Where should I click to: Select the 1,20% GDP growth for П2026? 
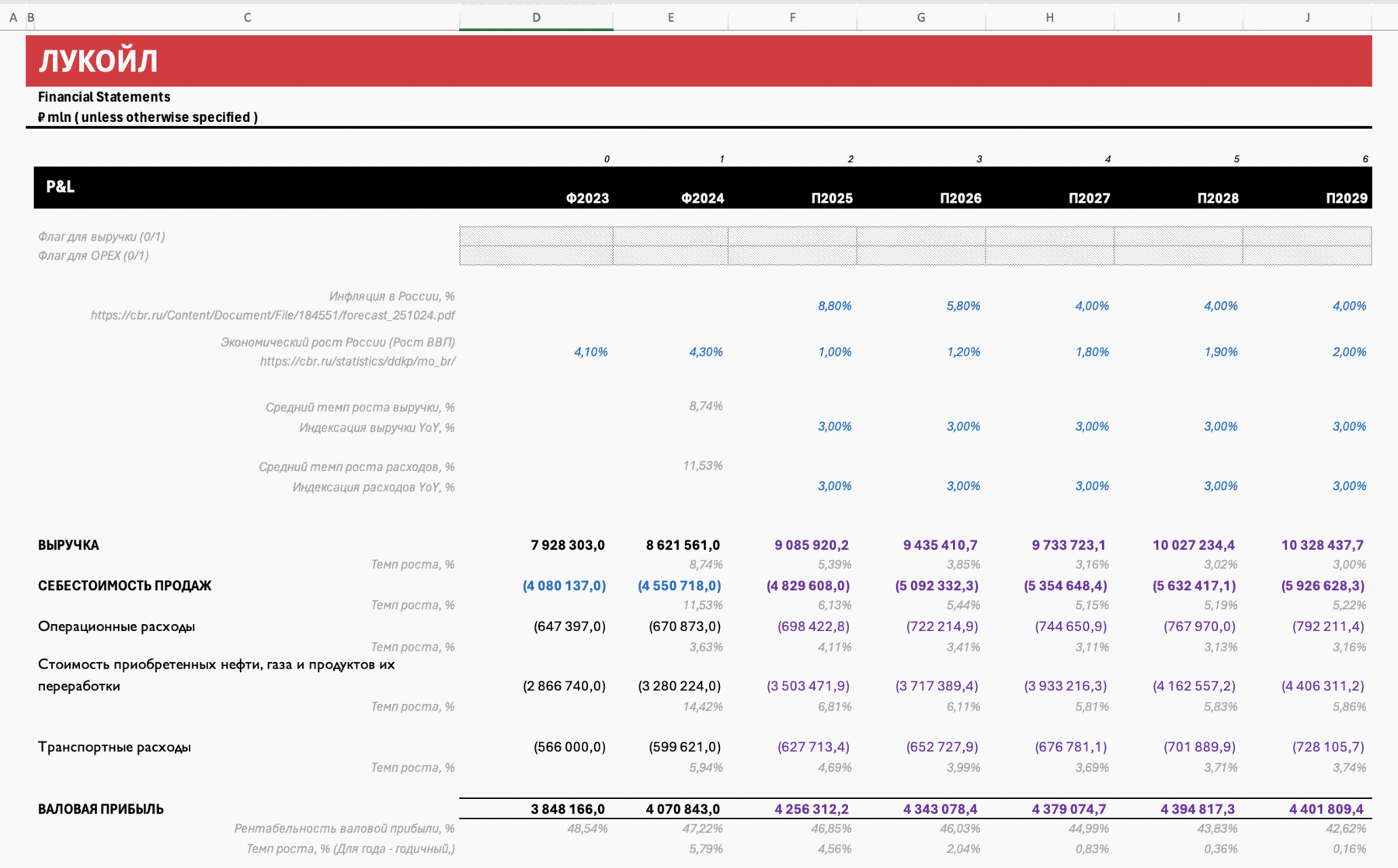coord(963,352)
